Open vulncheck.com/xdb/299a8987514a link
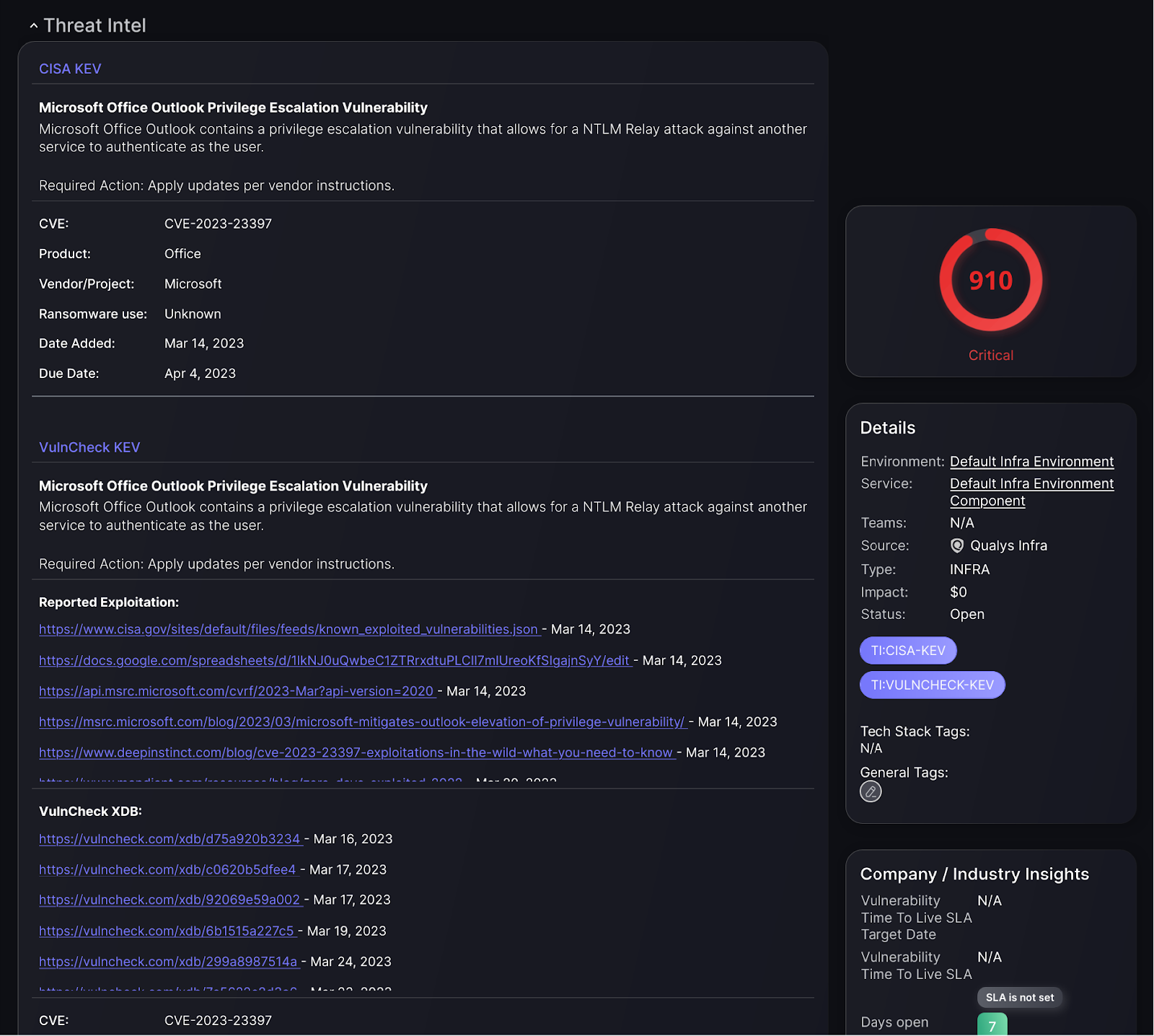Screen dimensions: 1154x1036 [168, 962]
